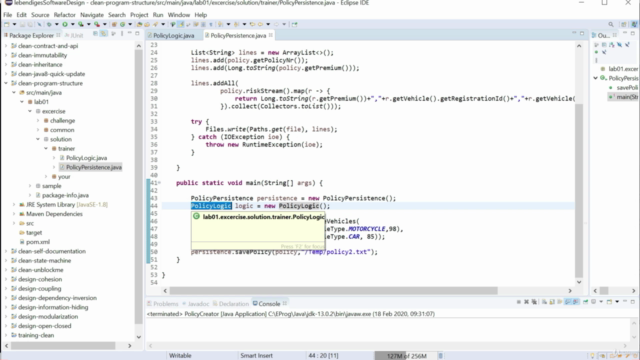Screen dimensions: 640x360
Task: Toggle Hide Non-Public Members in Outline
Action: tap(596, 52)
